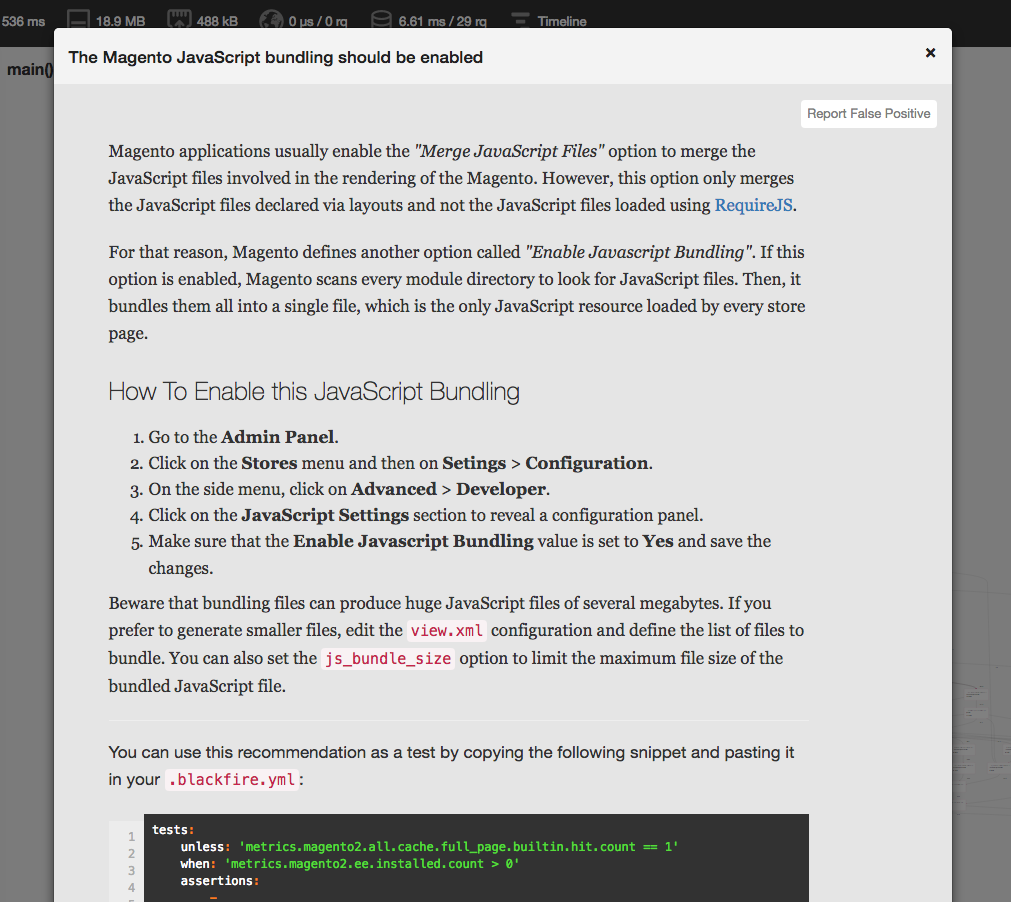Click the 'assertions:' line in the code snippet
The width and height of the screenshot is (1011, 902).
click(x=219, y=880)
